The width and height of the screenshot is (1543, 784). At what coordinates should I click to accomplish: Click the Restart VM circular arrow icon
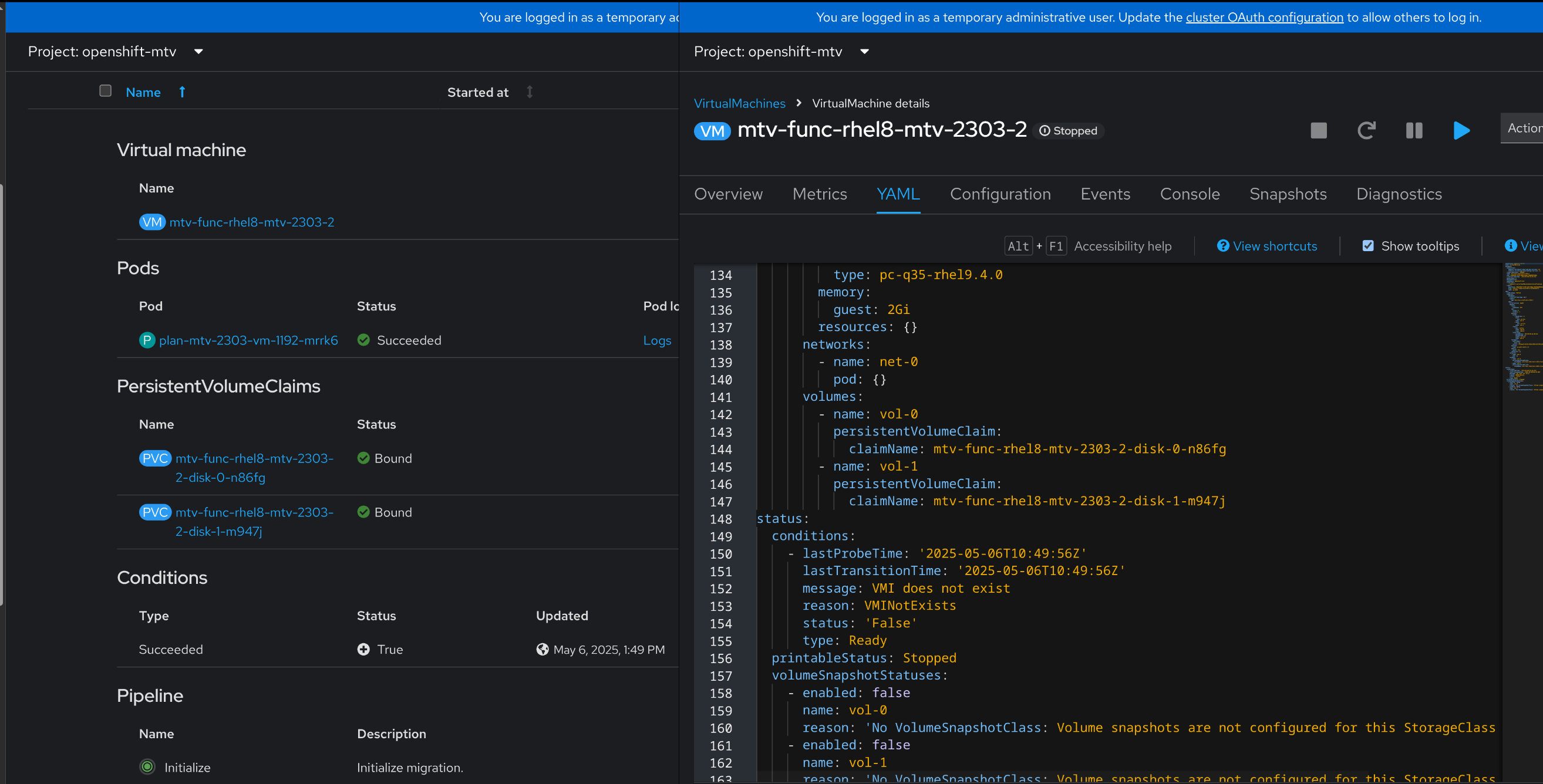1366,130
